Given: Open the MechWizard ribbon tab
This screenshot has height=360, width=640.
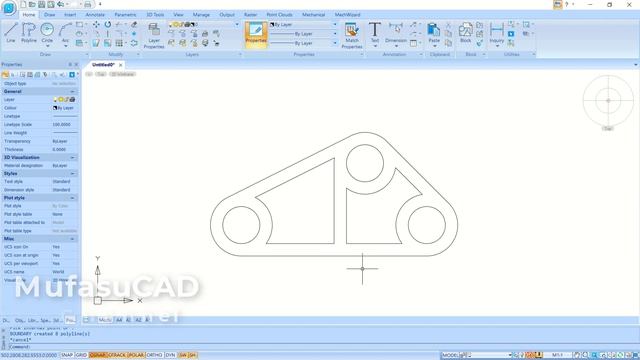Looking at the screenshot, I should (x=347, y=15).
